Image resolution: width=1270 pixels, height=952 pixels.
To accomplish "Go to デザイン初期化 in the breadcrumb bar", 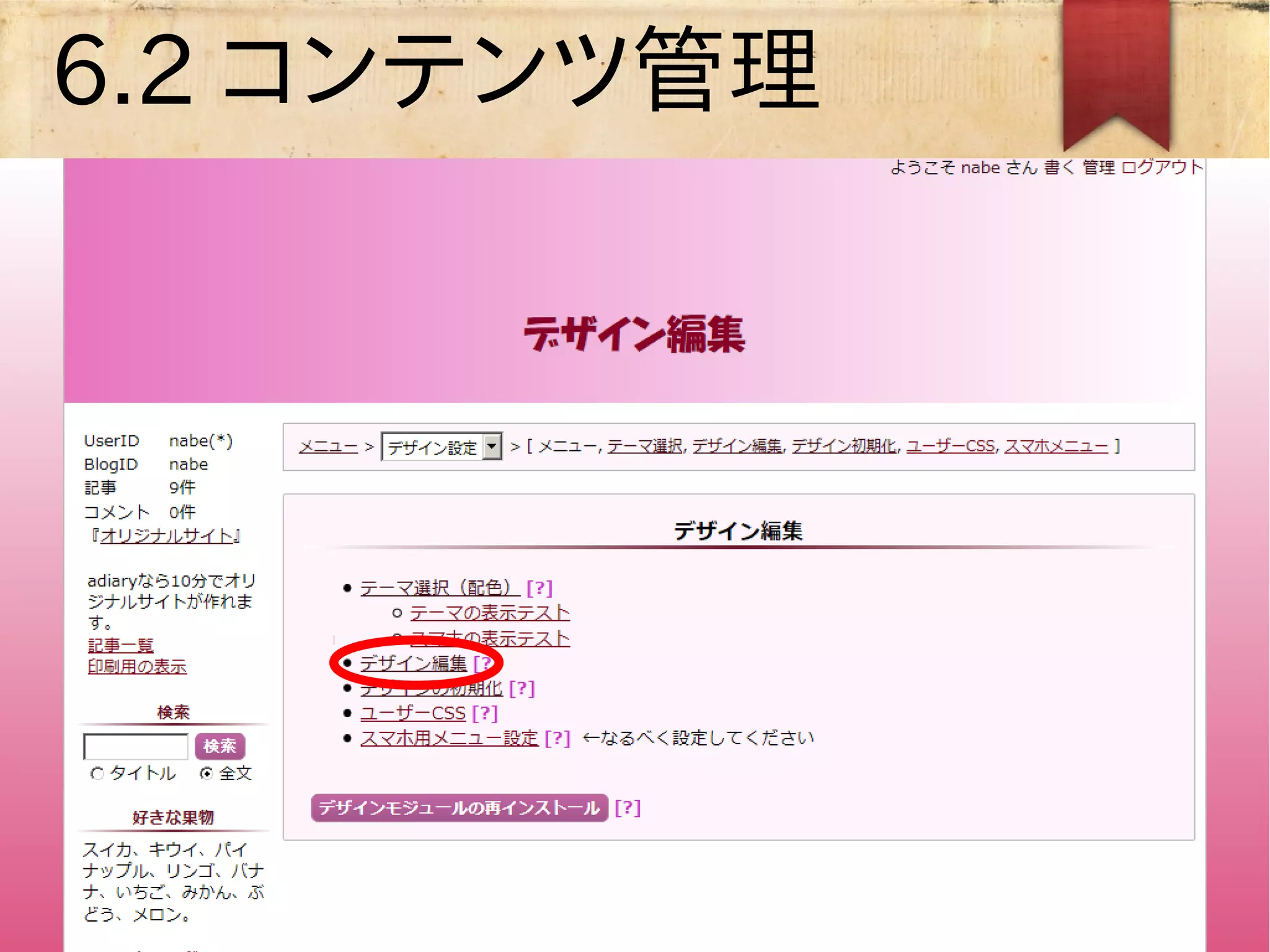I will pos(843,446).
